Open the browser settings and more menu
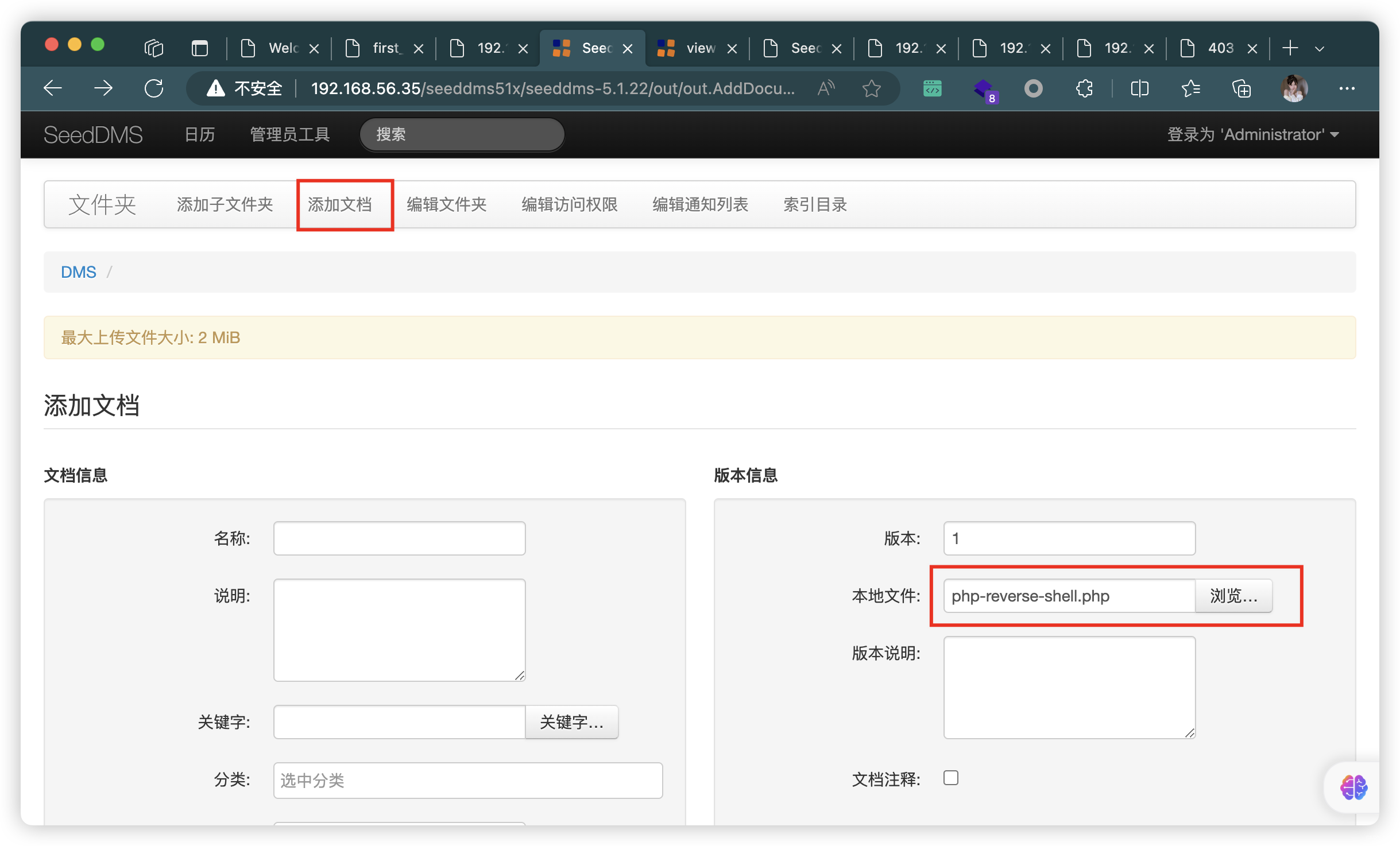The image size is (1400, 846). (1347, 88)
